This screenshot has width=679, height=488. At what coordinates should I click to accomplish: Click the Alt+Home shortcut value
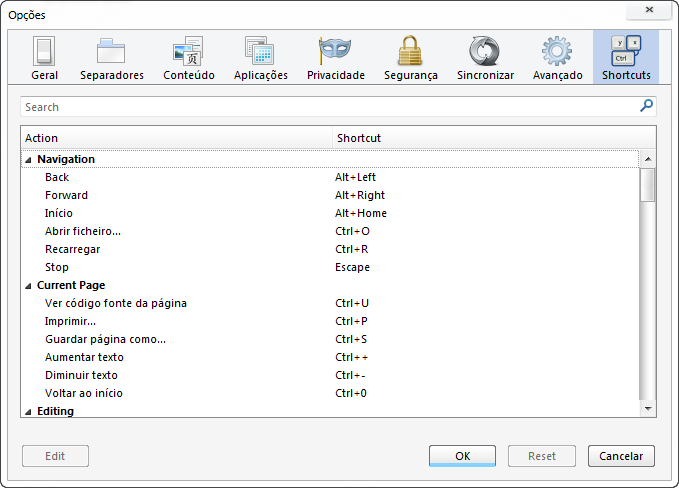[361, 213]
